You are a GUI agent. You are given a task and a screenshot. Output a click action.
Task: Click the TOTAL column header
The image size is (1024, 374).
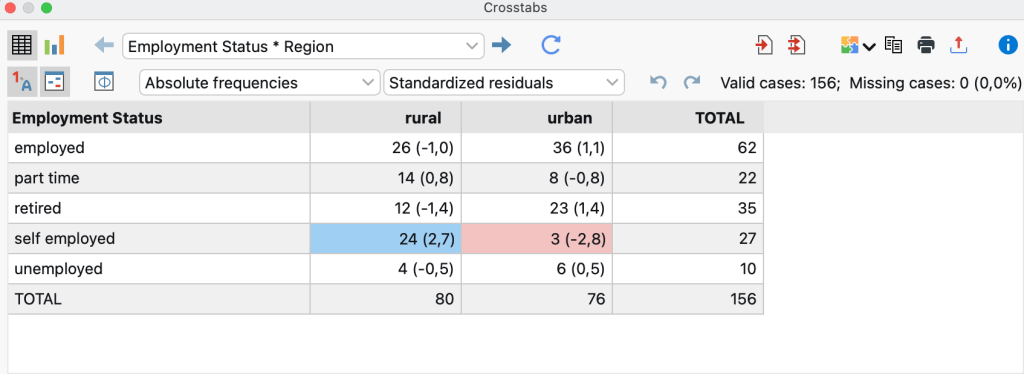pos(688,118)
